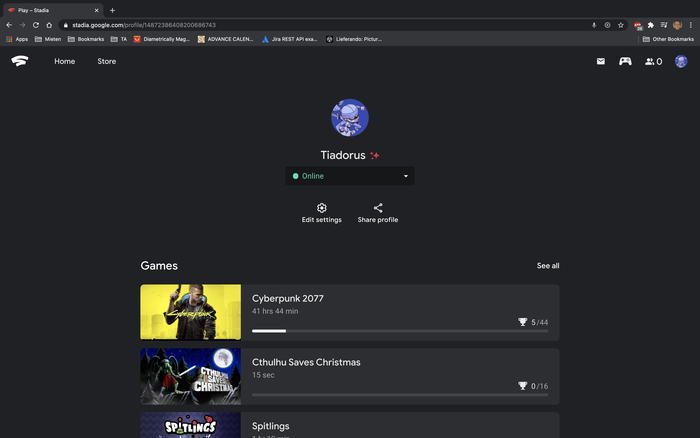700x438 pixels.
Task: Click the Cyberpunk 2077 achievement progress bar
Action: pos(400,331)
